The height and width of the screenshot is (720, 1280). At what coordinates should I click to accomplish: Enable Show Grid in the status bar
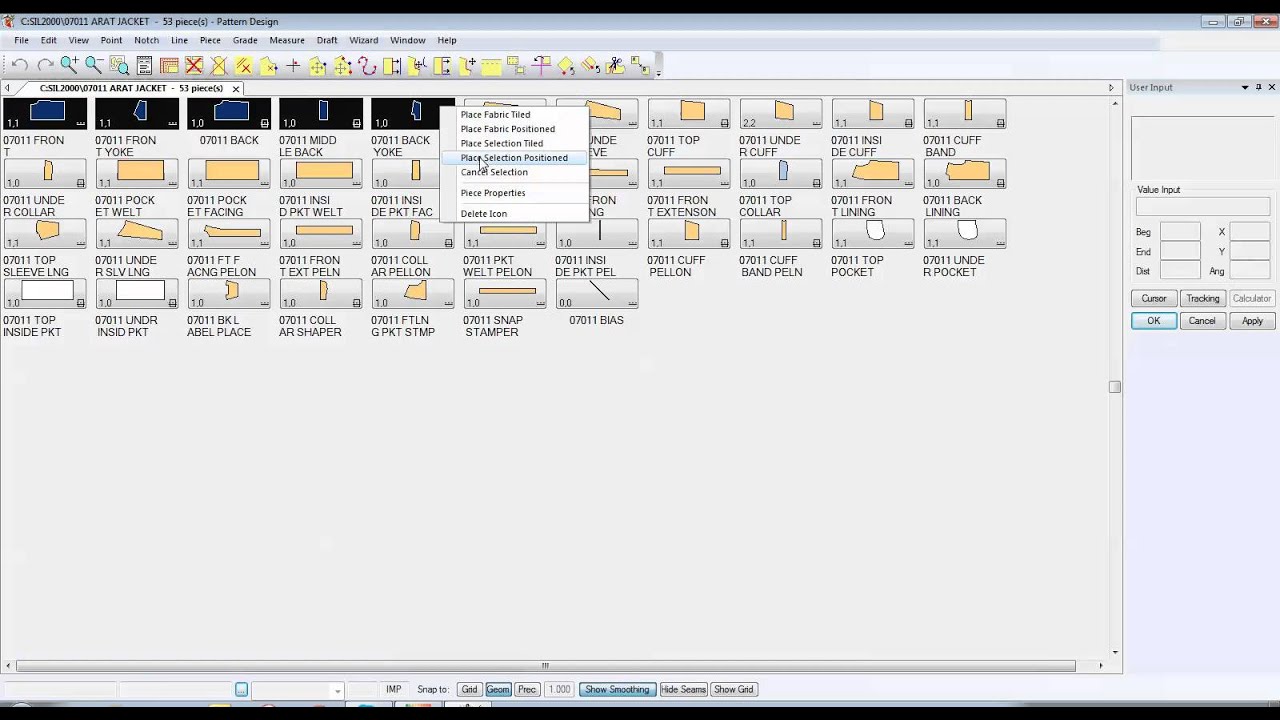click(x=734, y=689)
